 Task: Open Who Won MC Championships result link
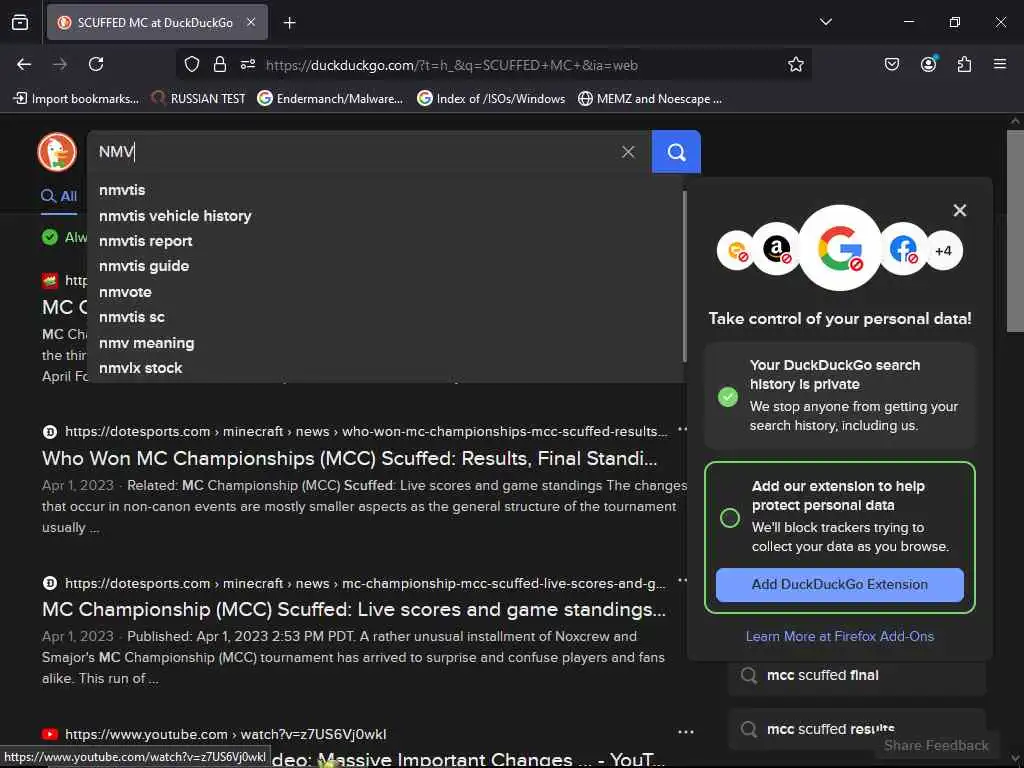349,458
